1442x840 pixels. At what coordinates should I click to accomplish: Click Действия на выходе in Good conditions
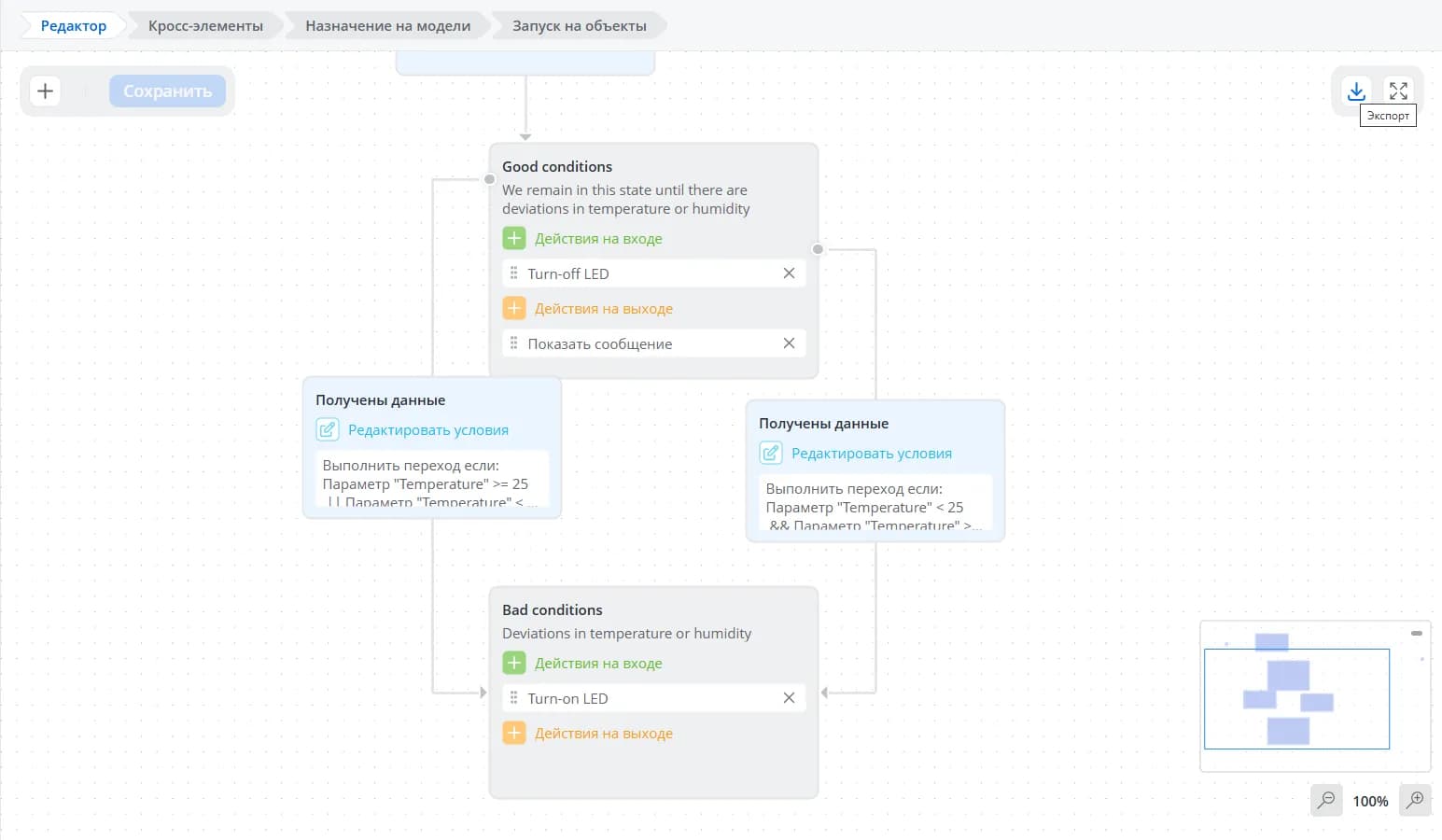(x=604, y=308)
